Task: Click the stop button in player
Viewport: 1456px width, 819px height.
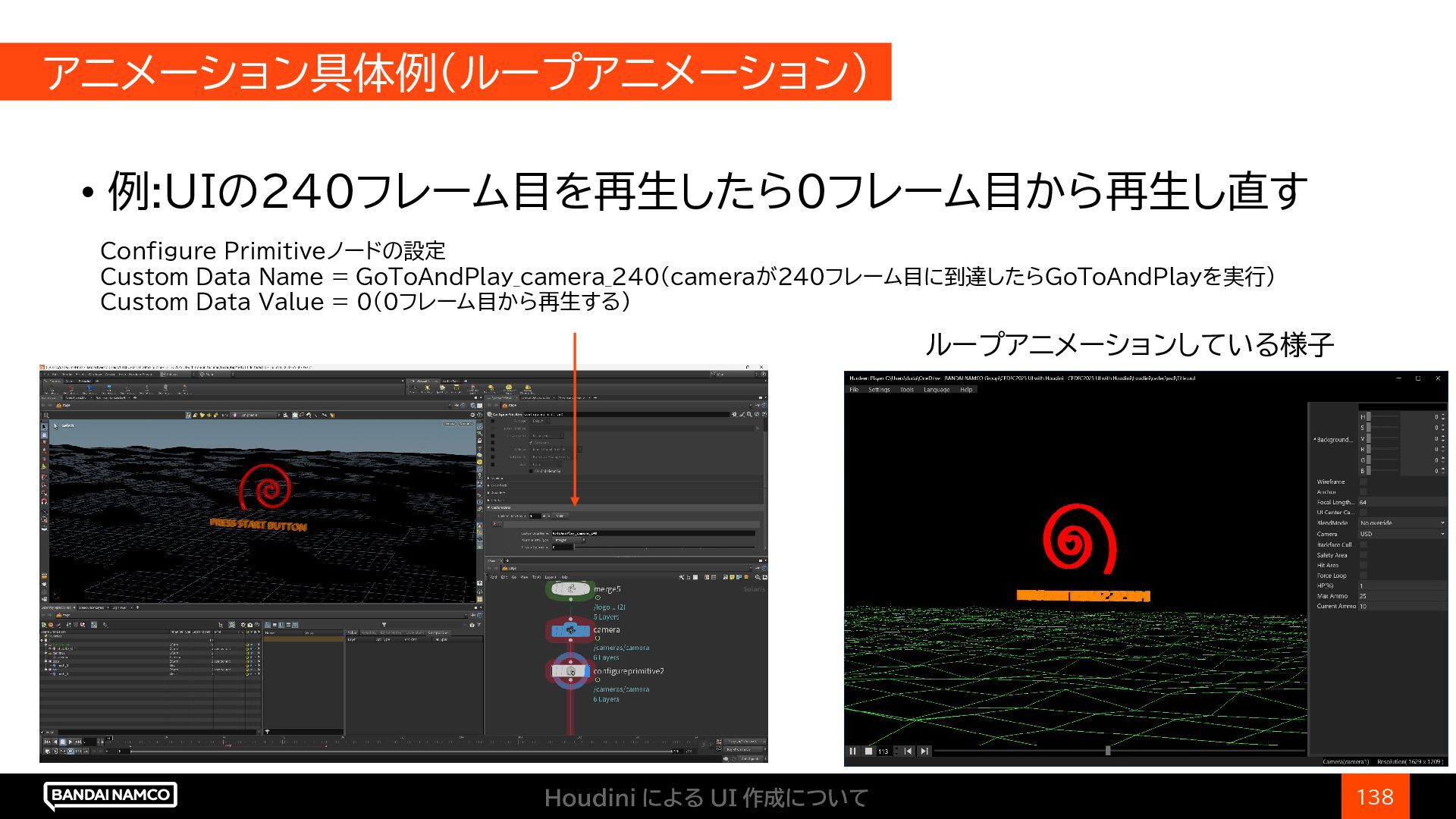Action: click(868, 751)
